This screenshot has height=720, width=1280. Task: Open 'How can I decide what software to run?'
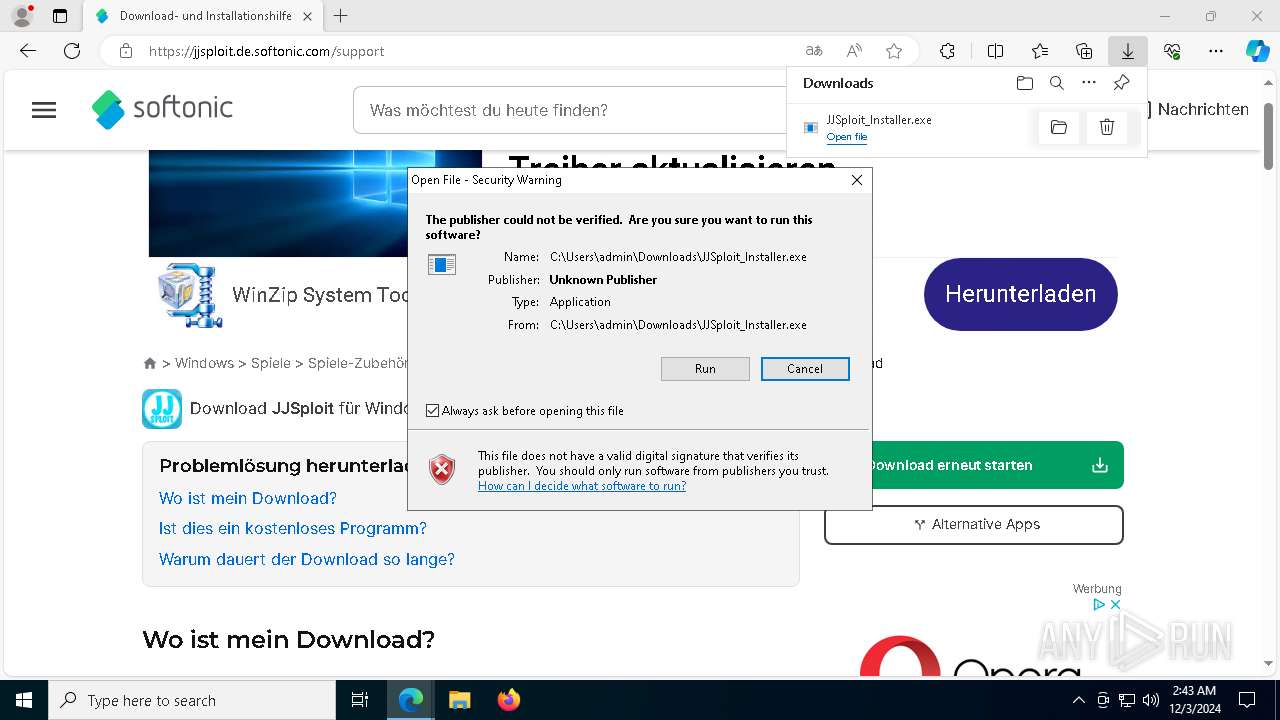582,486
